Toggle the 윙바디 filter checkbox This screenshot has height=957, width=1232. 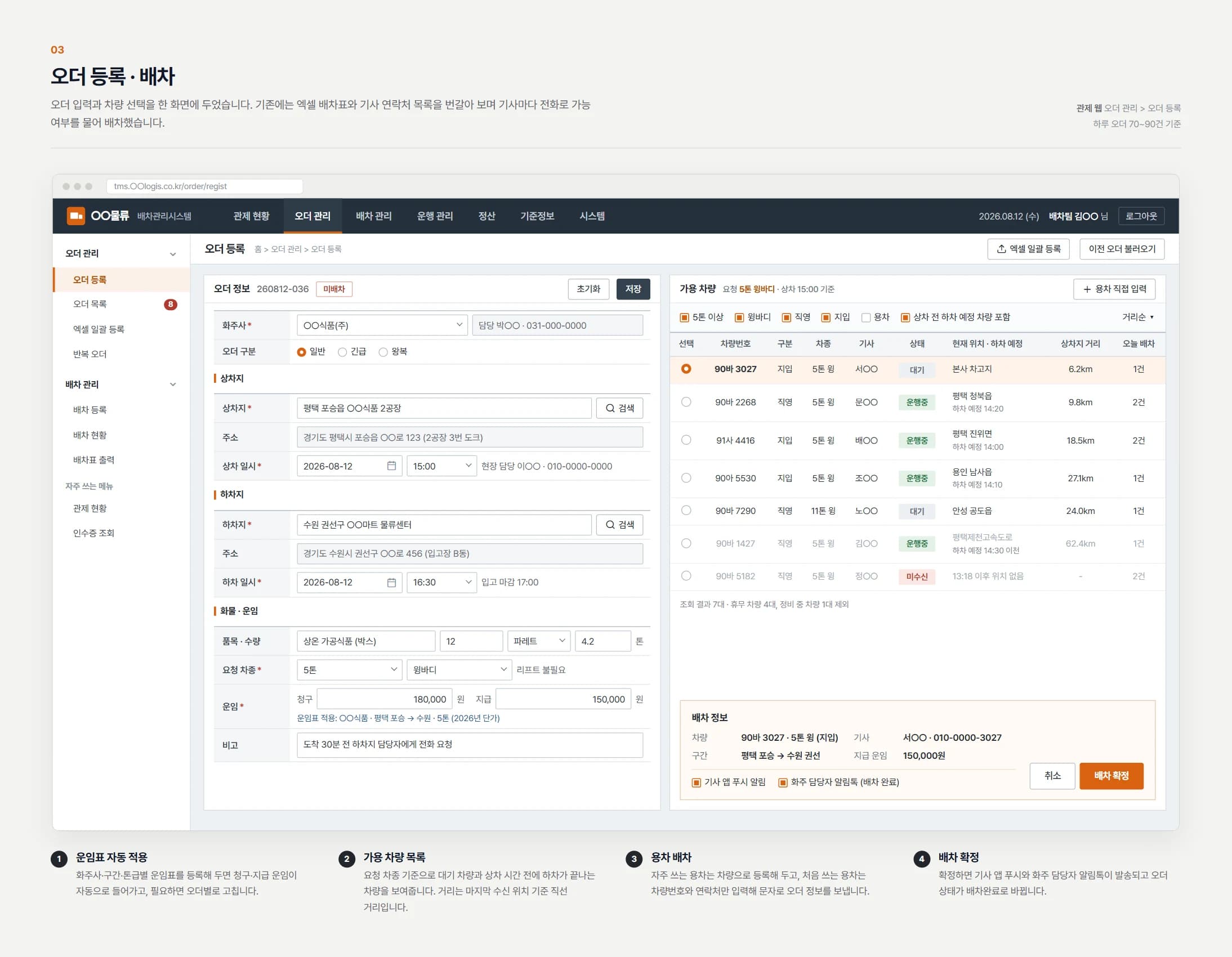[739, 317]
